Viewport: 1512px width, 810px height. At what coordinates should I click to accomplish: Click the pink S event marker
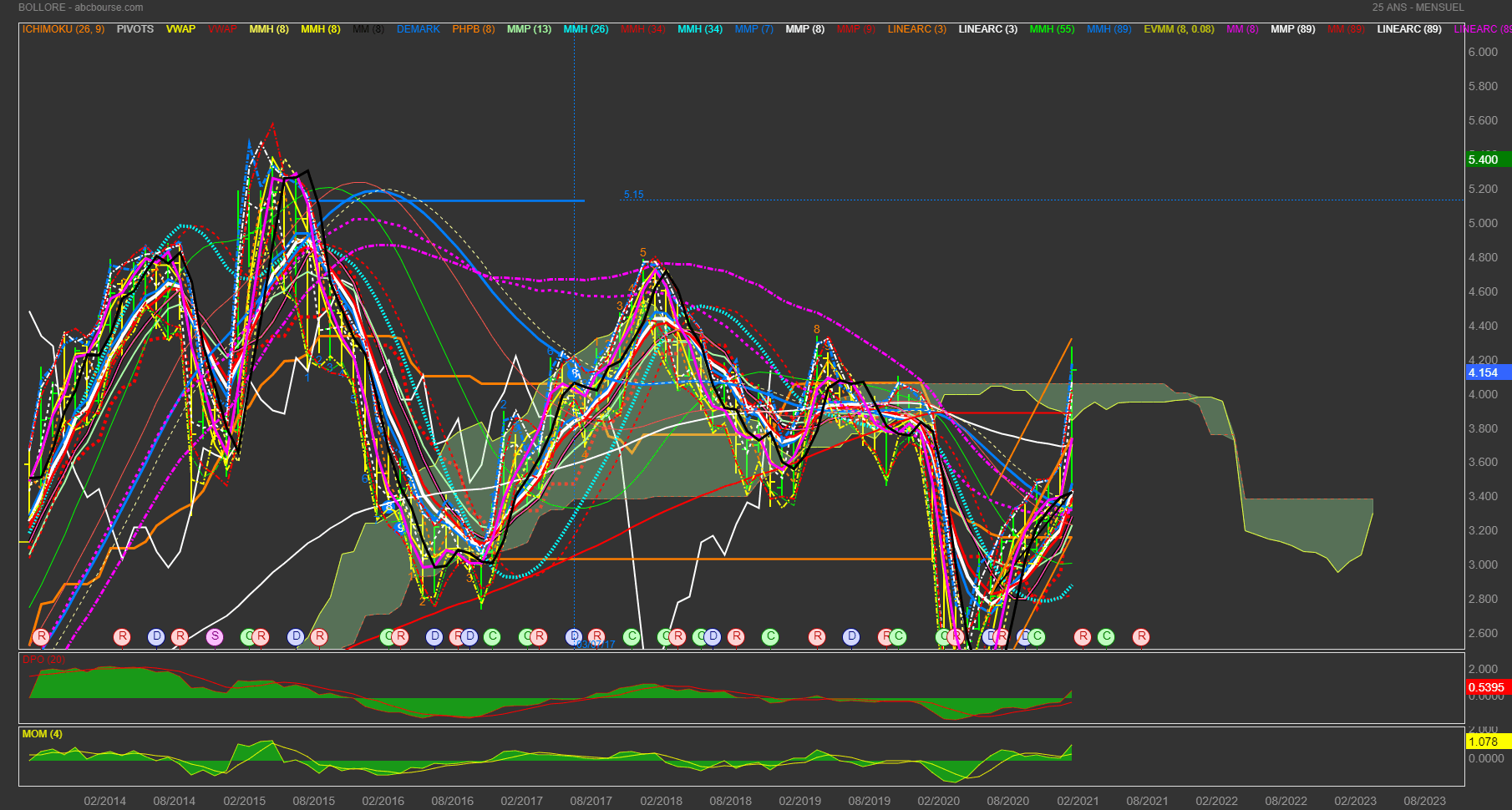point(215,636)
